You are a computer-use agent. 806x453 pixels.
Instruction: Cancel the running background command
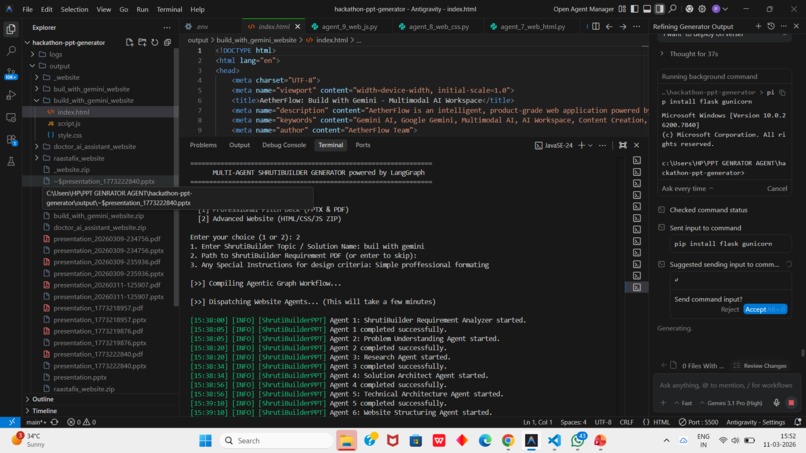(x=777, y=188)
